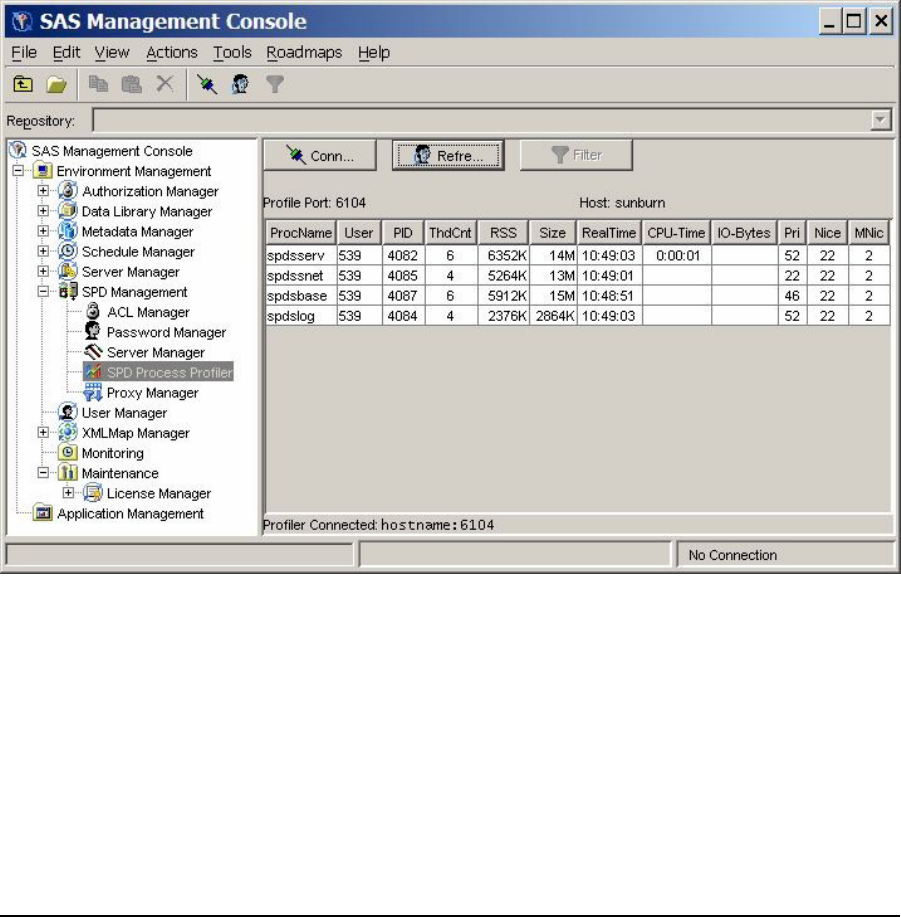Open the Edit menu
Screen dimensions: 901x917
coord(66,52)
